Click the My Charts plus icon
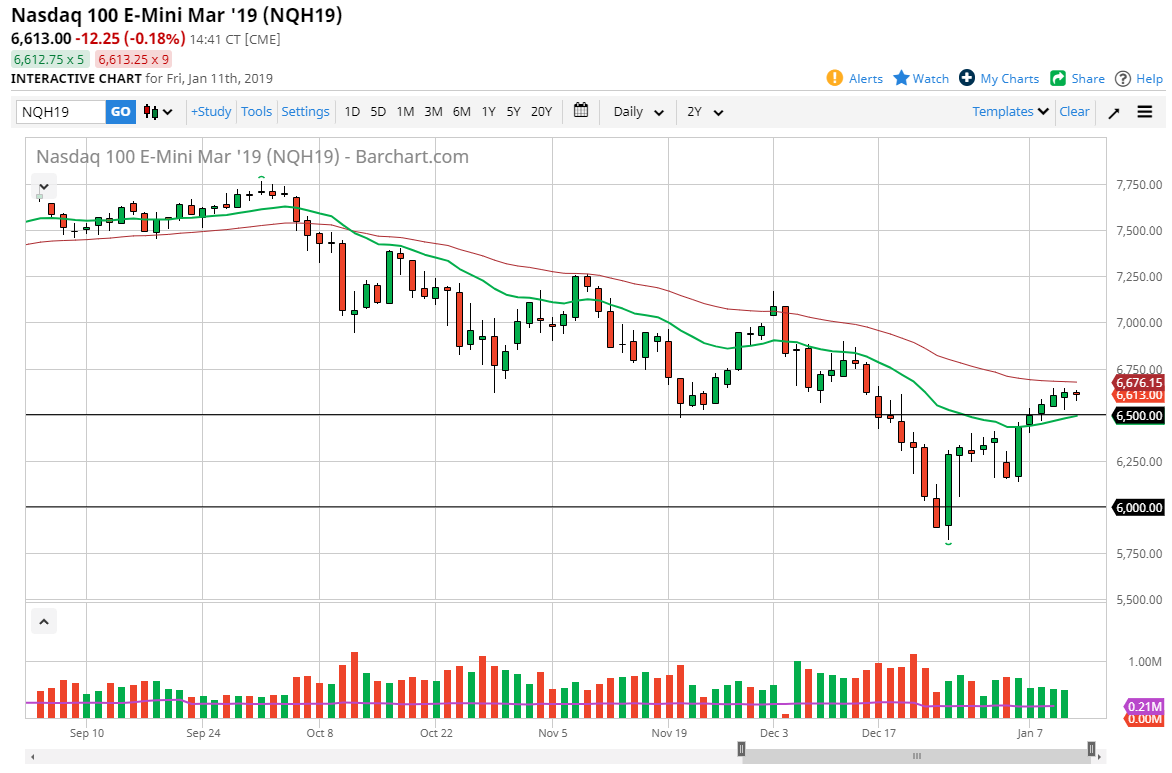This screenshot has width=1172, height=773. tap(966, 78)
